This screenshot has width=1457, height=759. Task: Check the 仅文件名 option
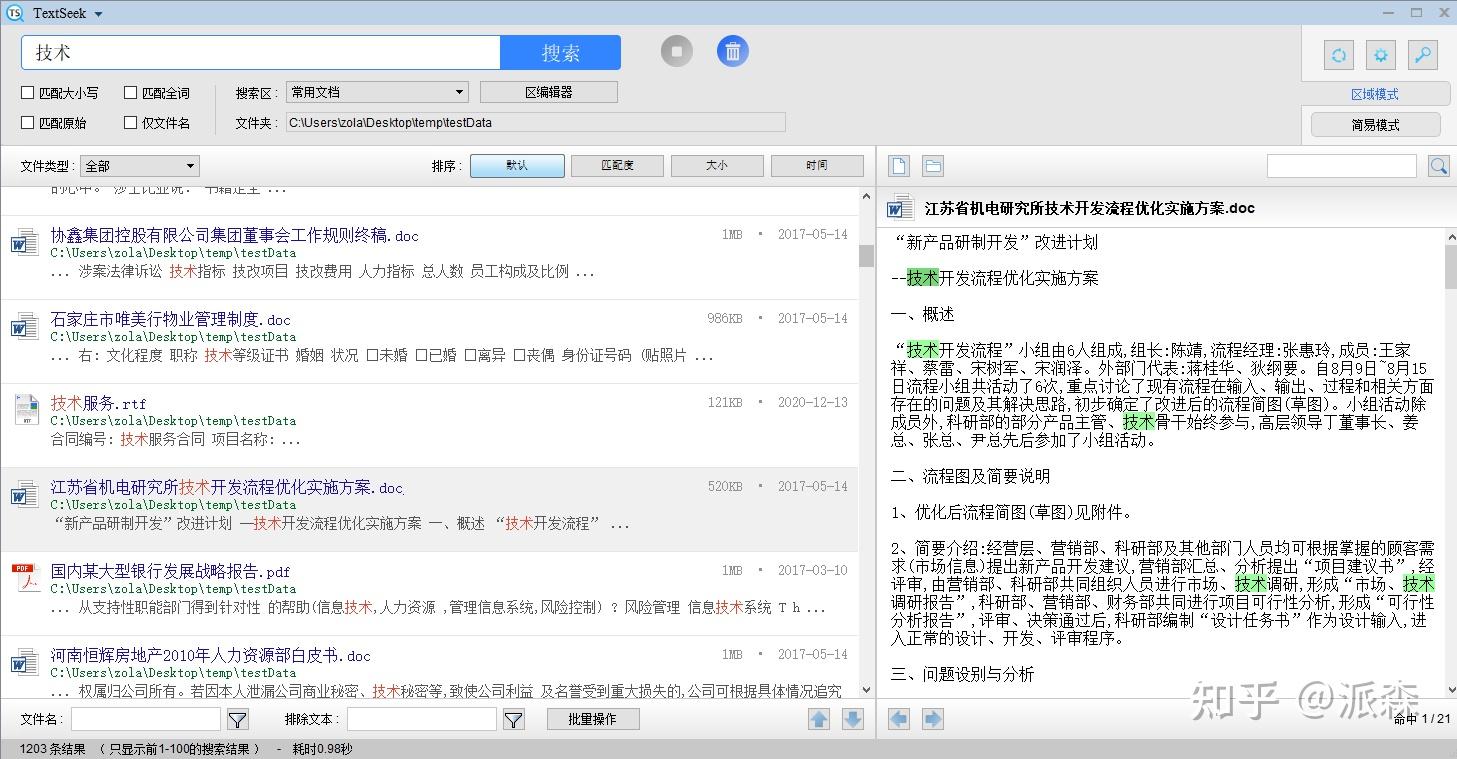tap(131, 122)
